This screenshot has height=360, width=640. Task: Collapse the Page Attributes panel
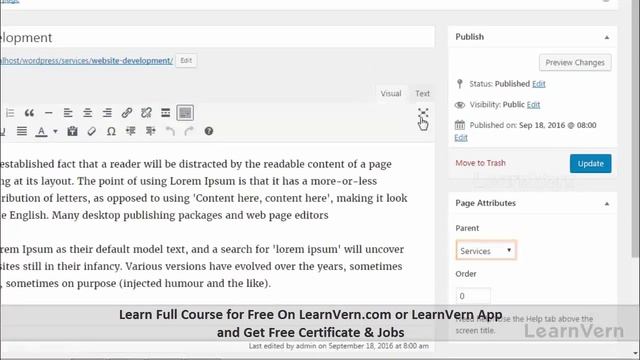pyautogui.click(x=607, y=204)
